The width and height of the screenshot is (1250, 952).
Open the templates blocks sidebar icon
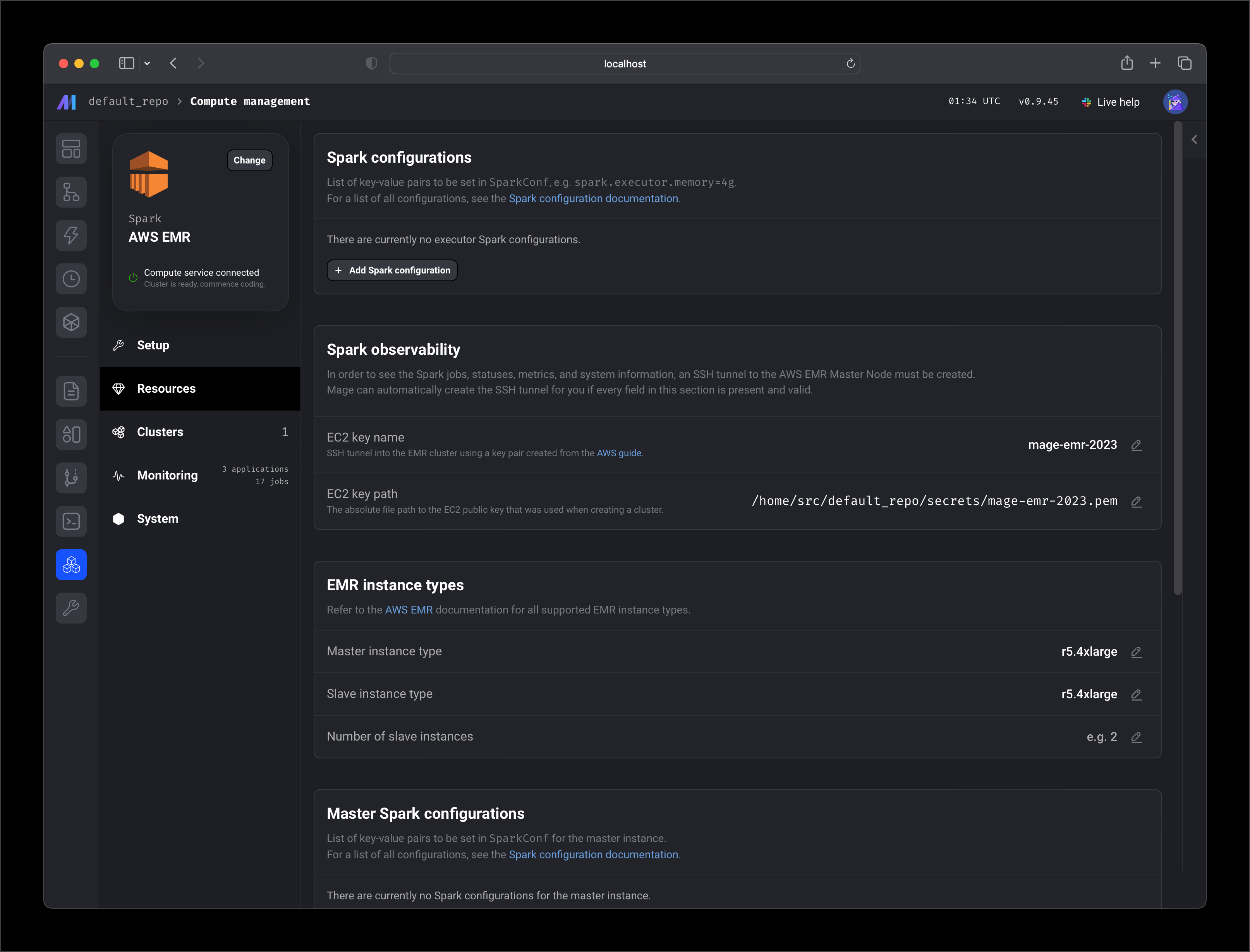[71, 435]
